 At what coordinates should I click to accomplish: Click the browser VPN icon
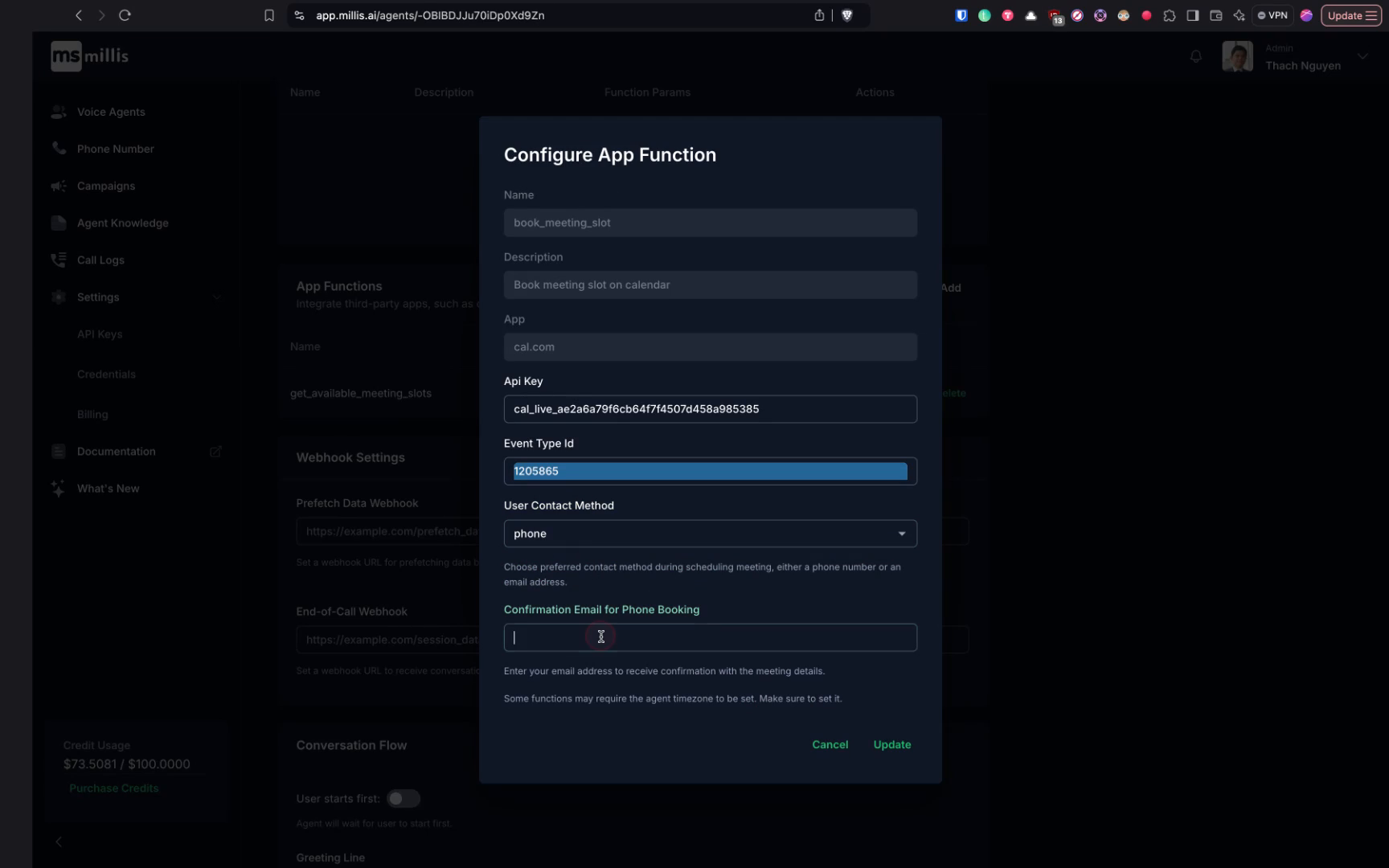pos(1272,14)
